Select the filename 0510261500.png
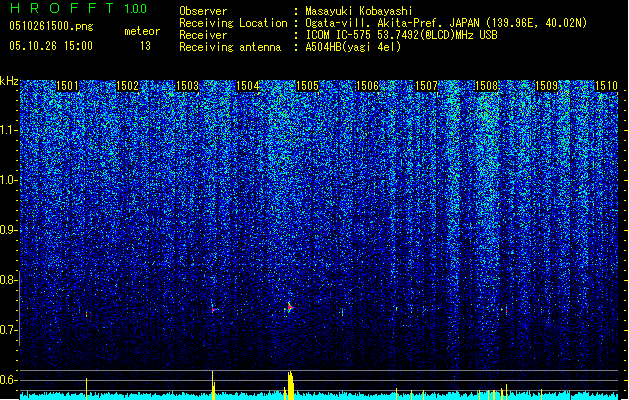The height and width of the screenshot is (400, 629). coord(51,26)
